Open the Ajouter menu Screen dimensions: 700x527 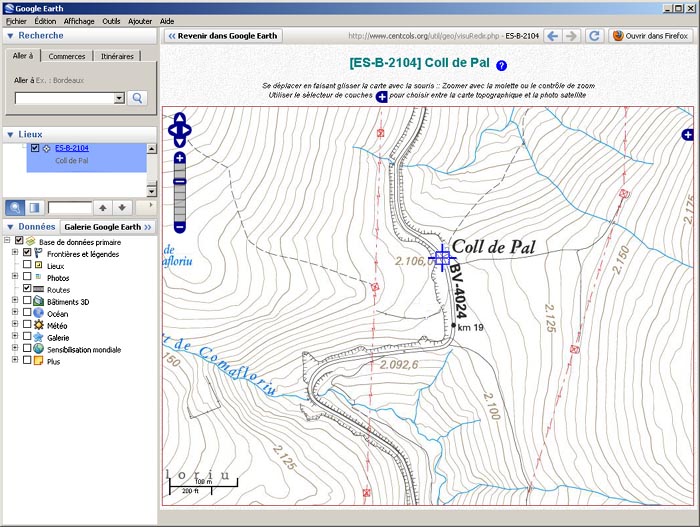140,21
